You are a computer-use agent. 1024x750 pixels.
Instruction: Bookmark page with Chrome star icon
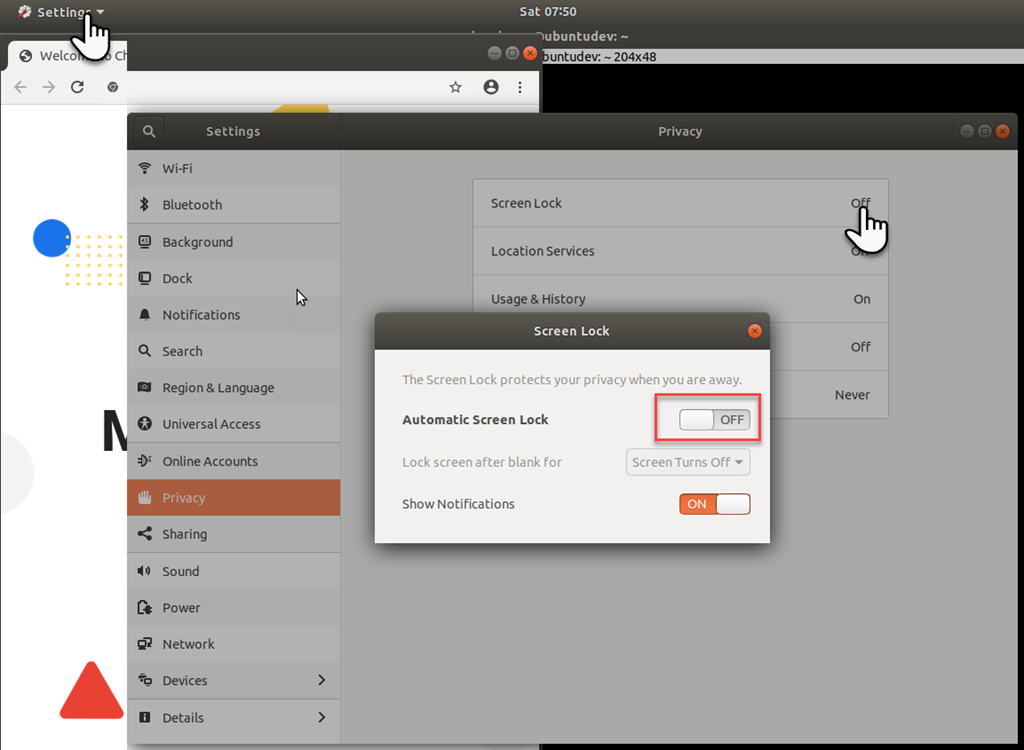click(455, 87)
